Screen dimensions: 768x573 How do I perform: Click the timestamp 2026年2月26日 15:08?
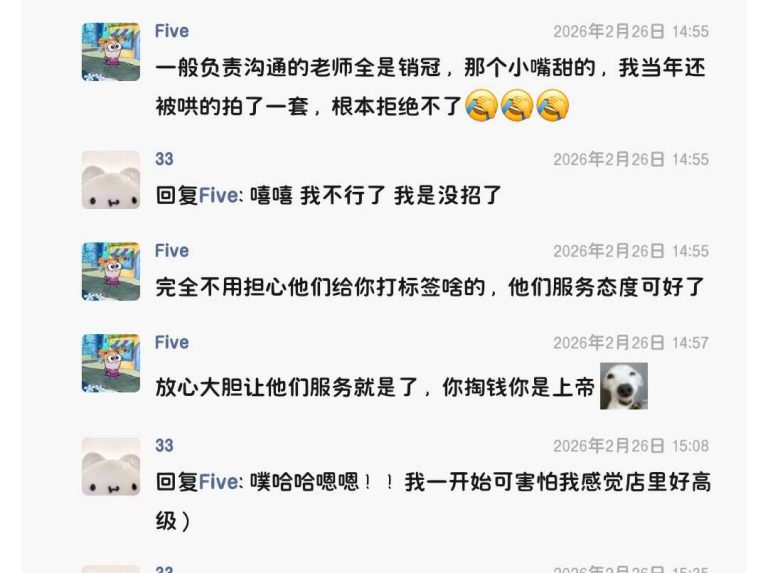631,446
